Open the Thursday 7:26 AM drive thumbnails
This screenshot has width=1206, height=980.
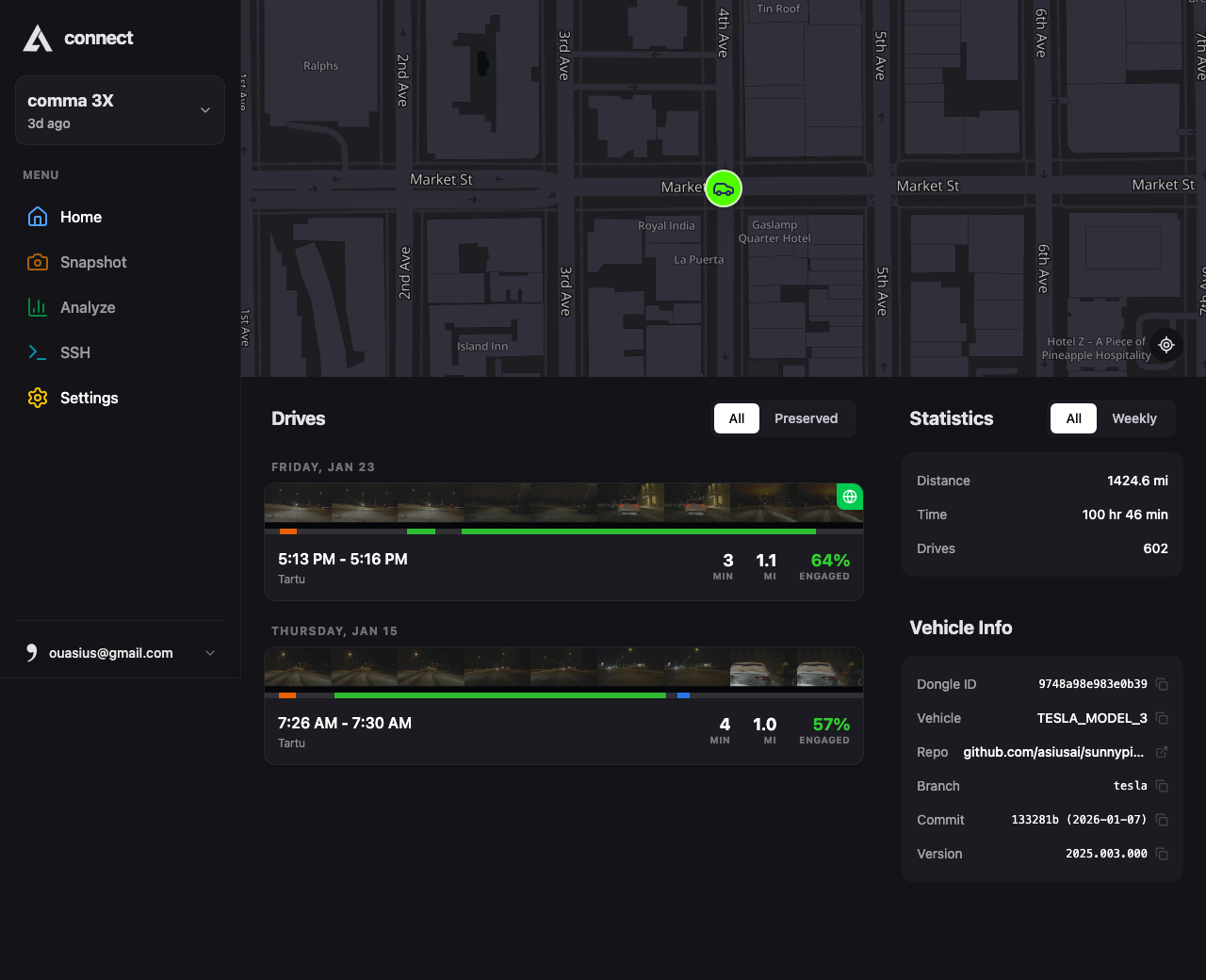[563, 667]
